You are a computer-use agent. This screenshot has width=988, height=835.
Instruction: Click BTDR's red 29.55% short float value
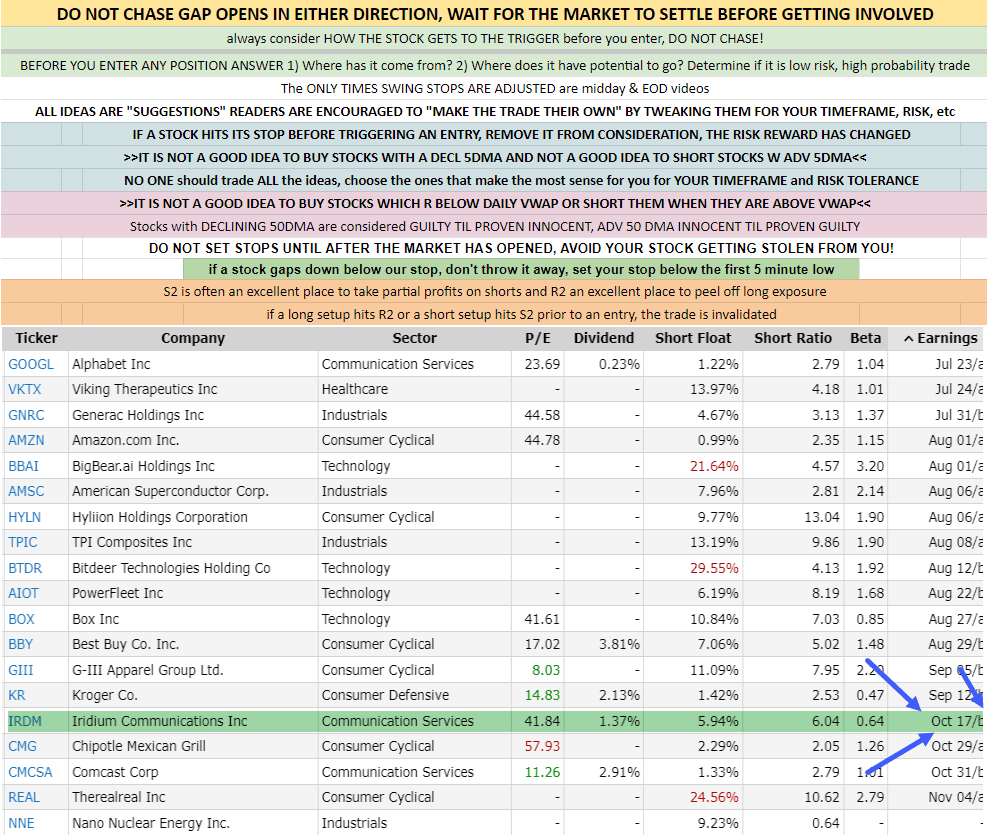click(x=714, y=568)
